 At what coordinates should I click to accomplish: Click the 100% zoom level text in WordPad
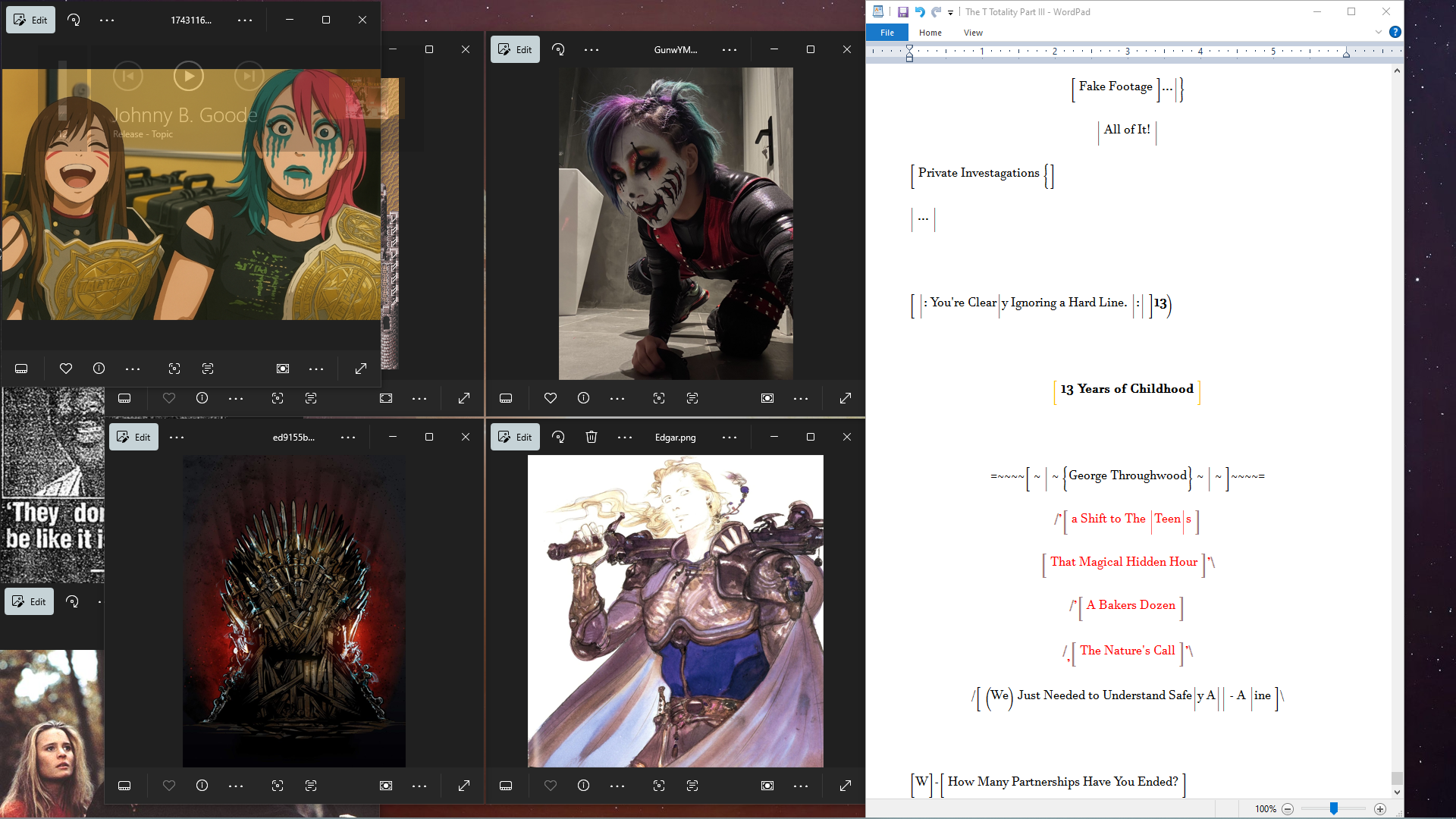[1265, 809]
